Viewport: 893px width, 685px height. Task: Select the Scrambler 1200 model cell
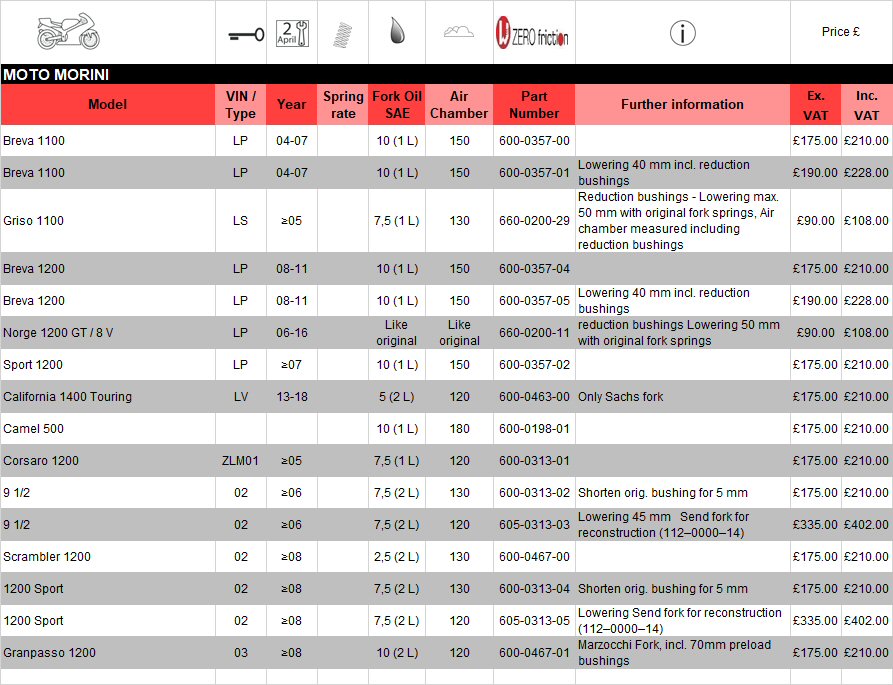[x=47, y=557]
